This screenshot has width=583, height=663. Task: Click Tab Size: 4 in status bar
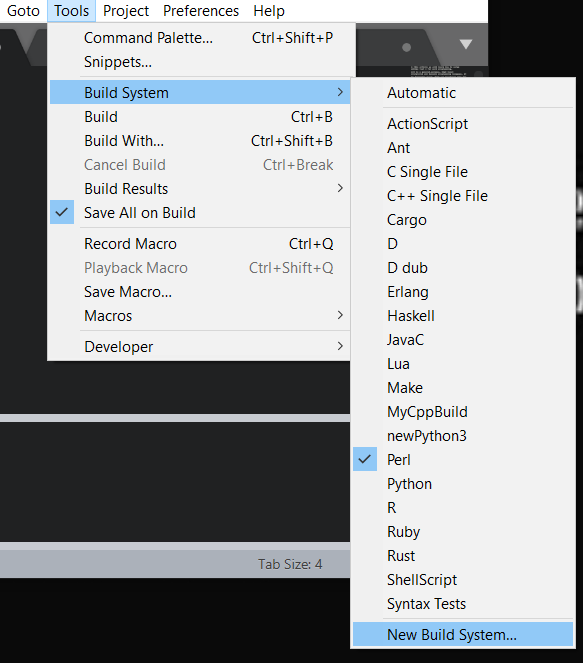pyautogui.click(x=290, y=564)
